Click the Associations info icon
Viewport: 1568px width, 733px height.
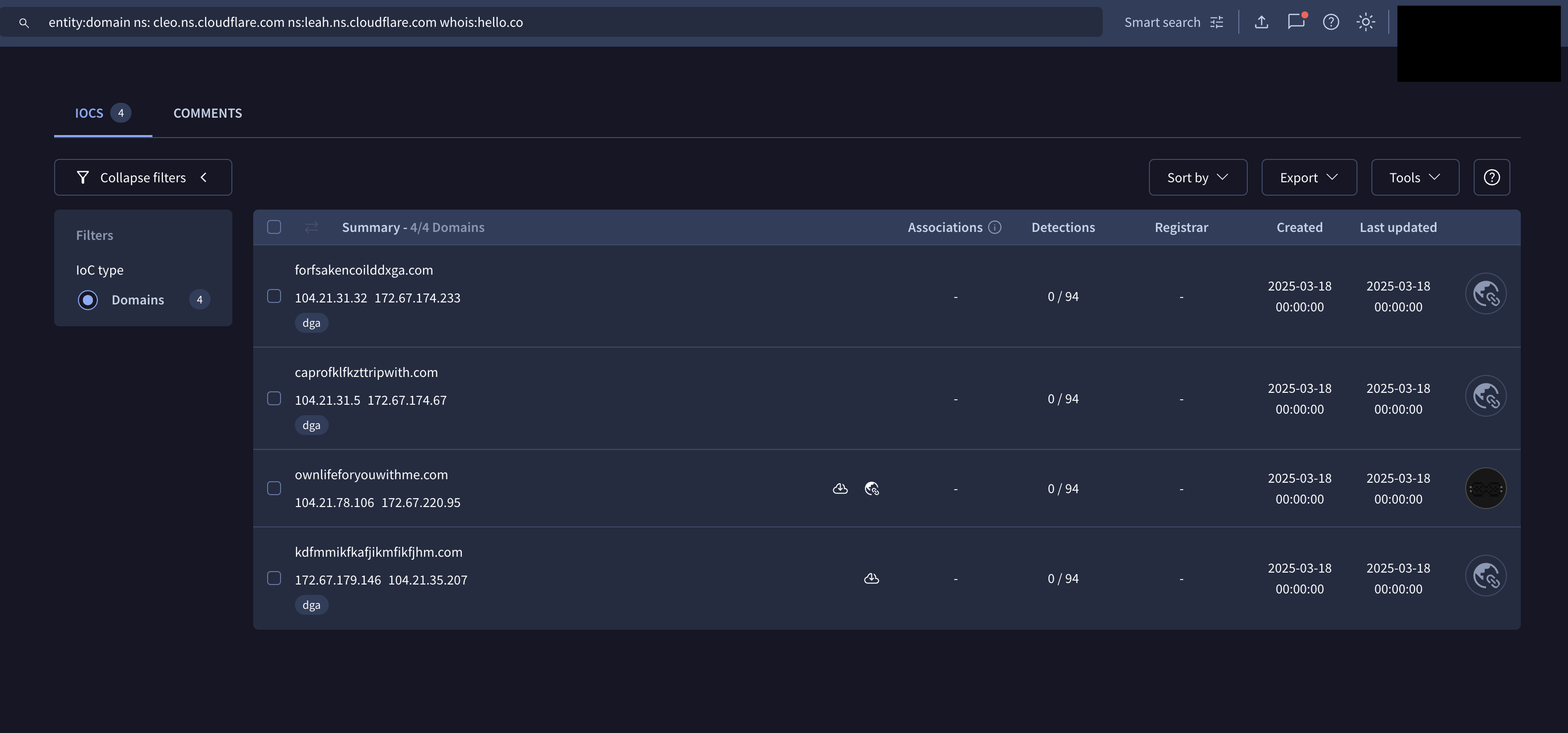click(x=995, y=227)
